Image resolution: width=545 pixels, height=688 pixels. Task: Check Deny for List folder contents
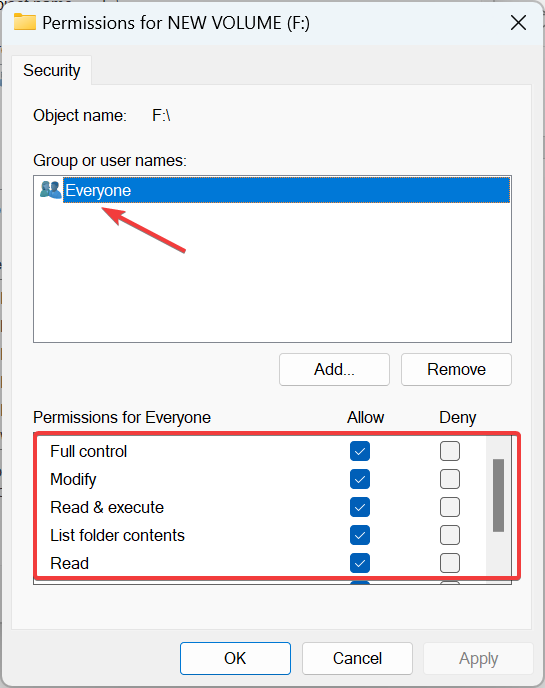[x=450, y=535]
